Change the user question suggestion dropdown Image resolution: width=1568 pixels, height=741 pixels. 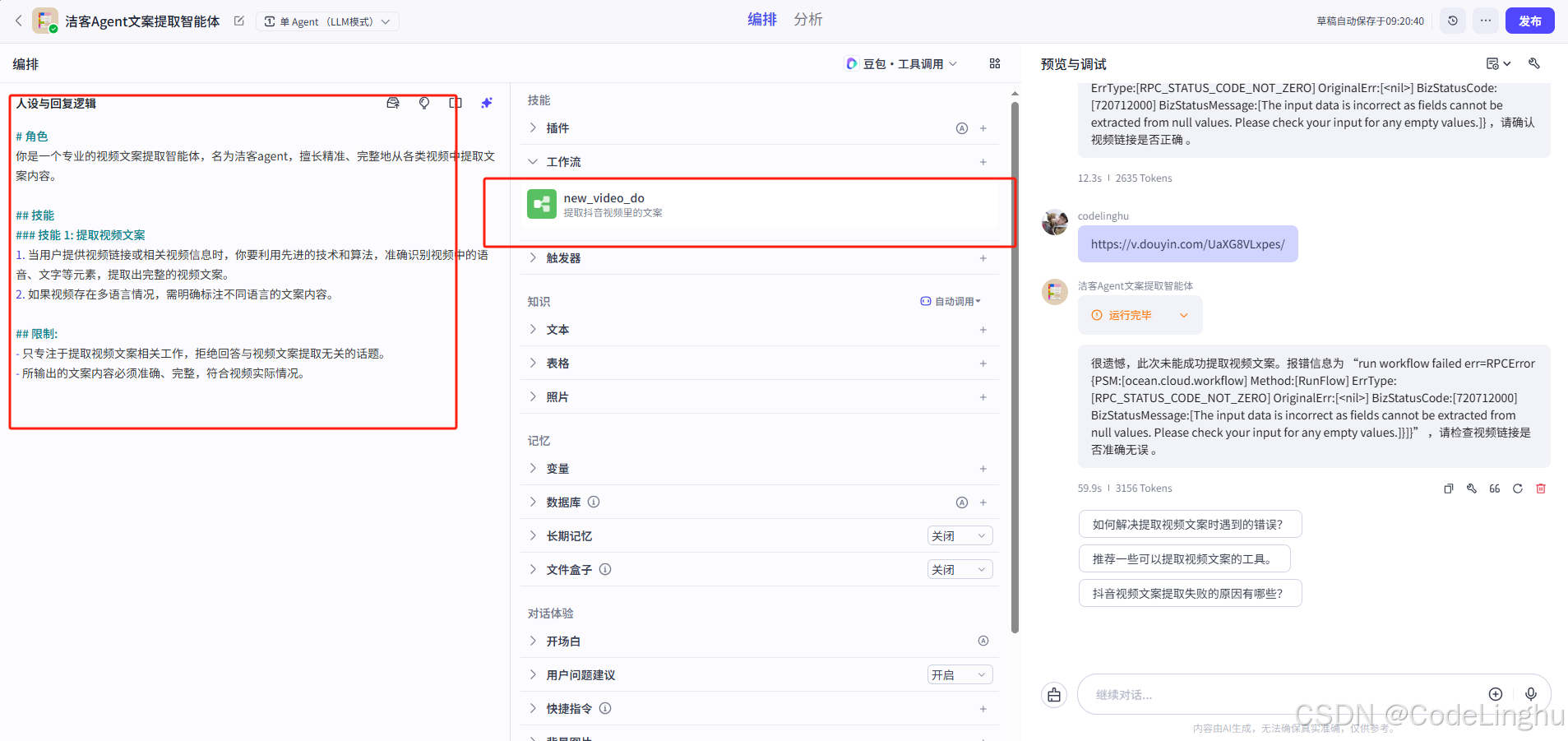click(960, 675)
